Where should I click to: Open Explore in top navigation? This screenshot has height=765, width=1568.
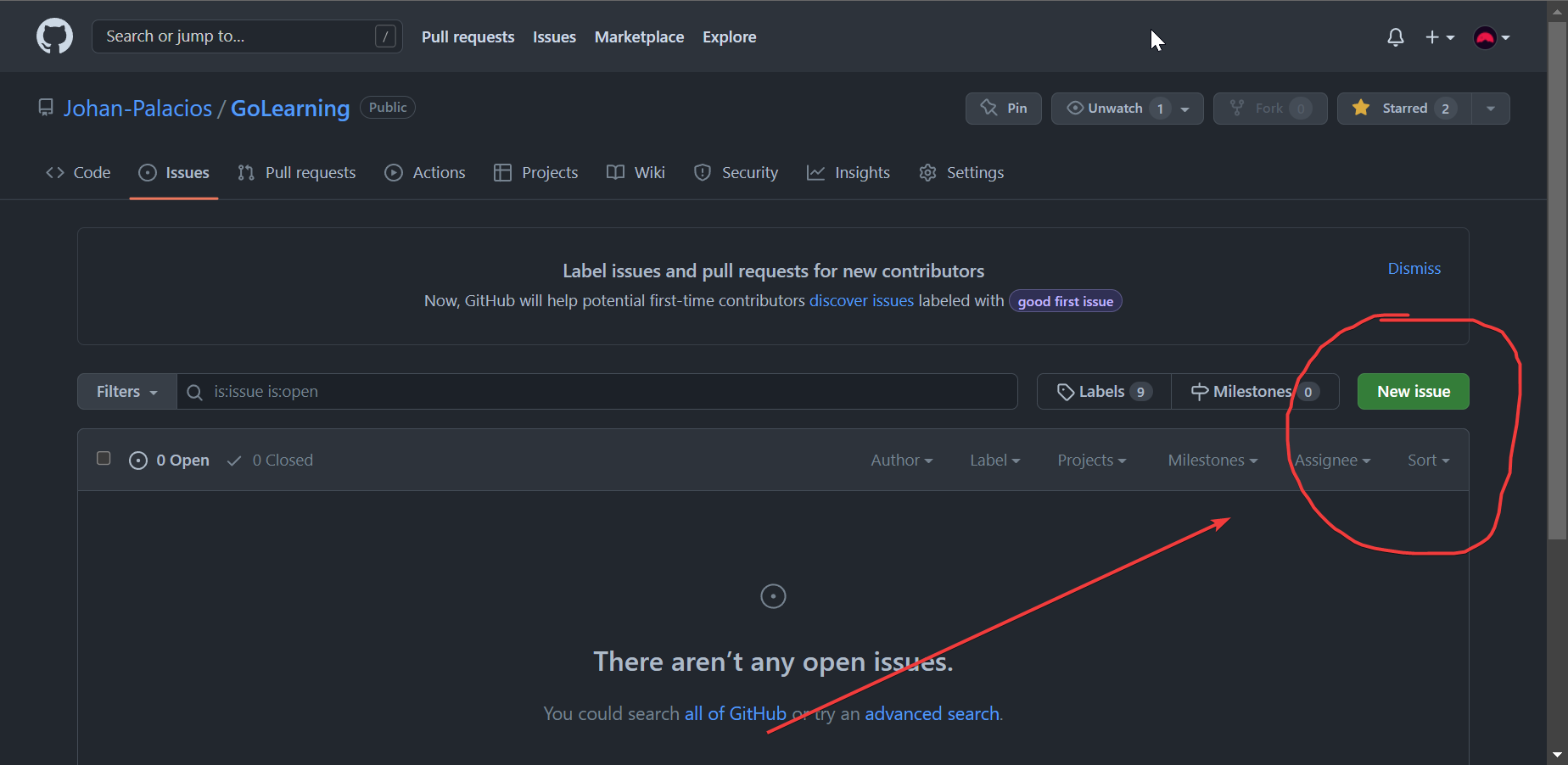coord(730,37)
